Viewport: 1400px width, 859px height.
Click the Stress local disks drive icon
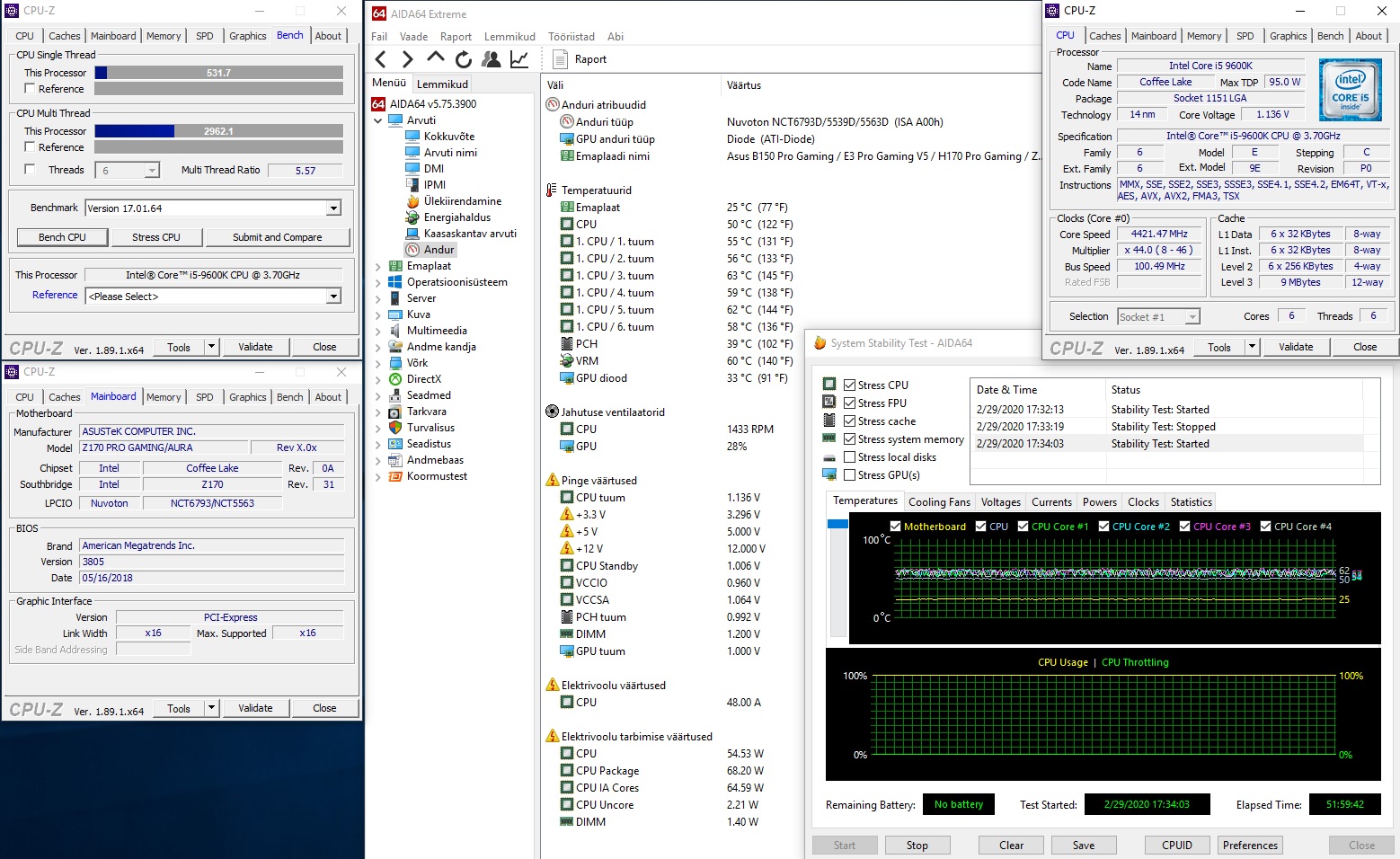pos(829,457)
